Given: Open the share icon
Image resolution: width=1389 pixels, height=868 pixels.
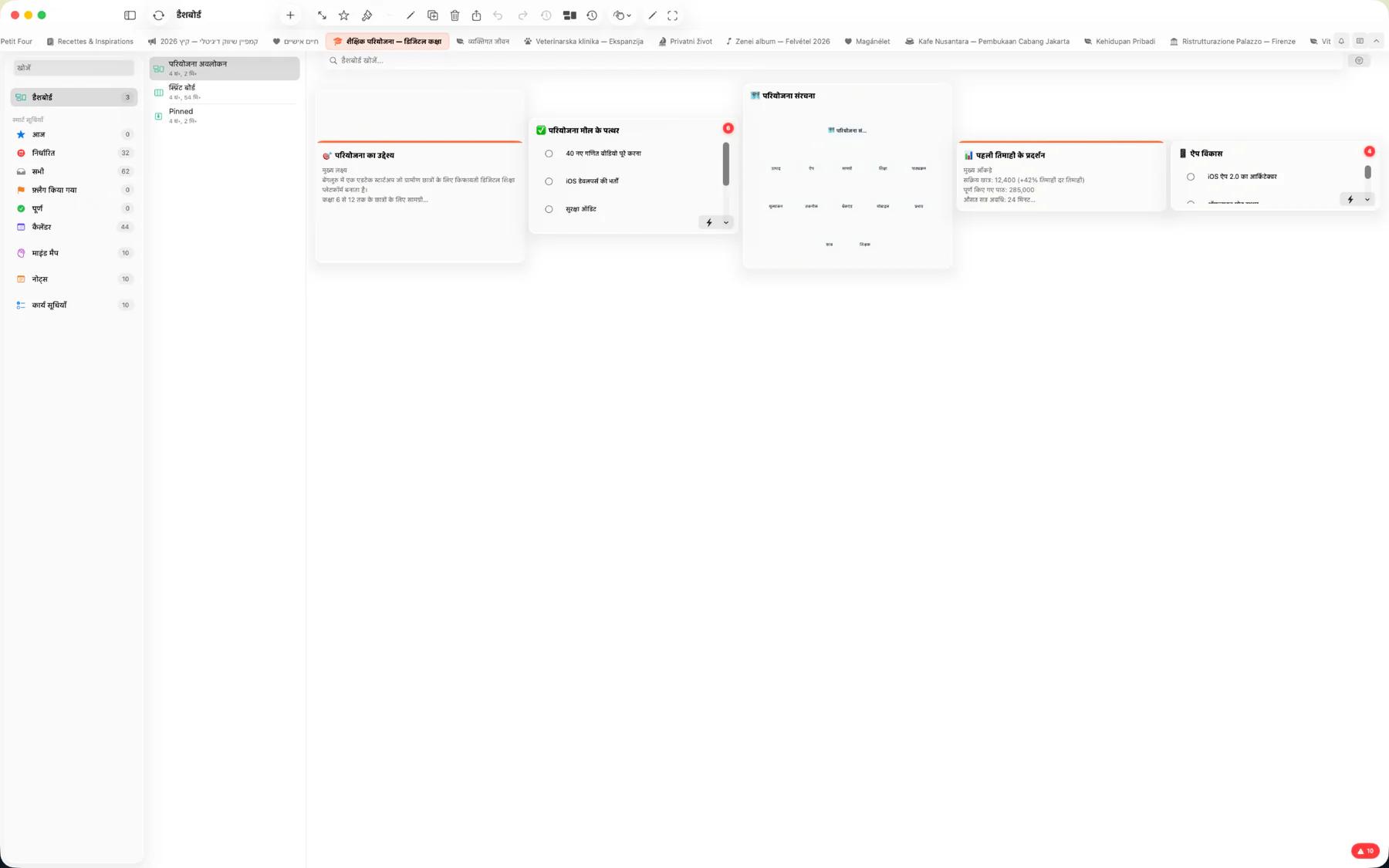Looking at the screenshot, I should pyautogui.click(x=477, y=15).
